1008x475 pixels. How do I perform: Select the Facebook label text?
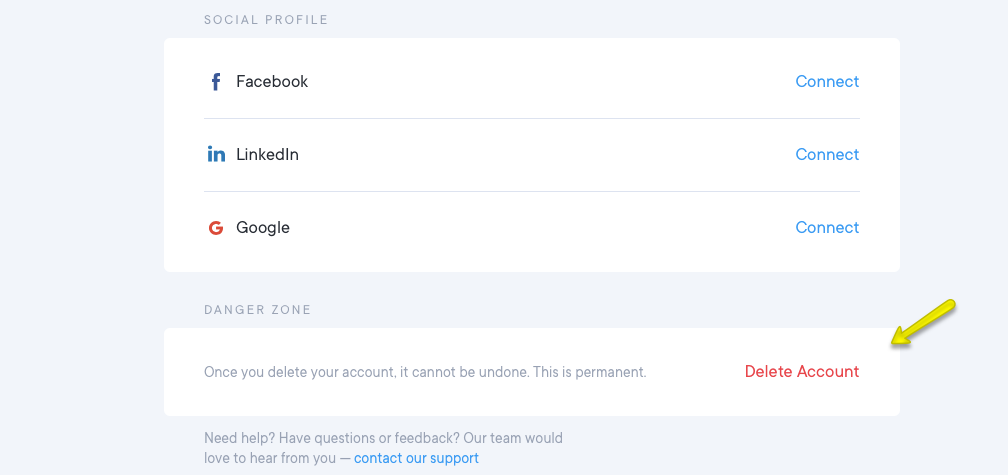pos(272,82)
